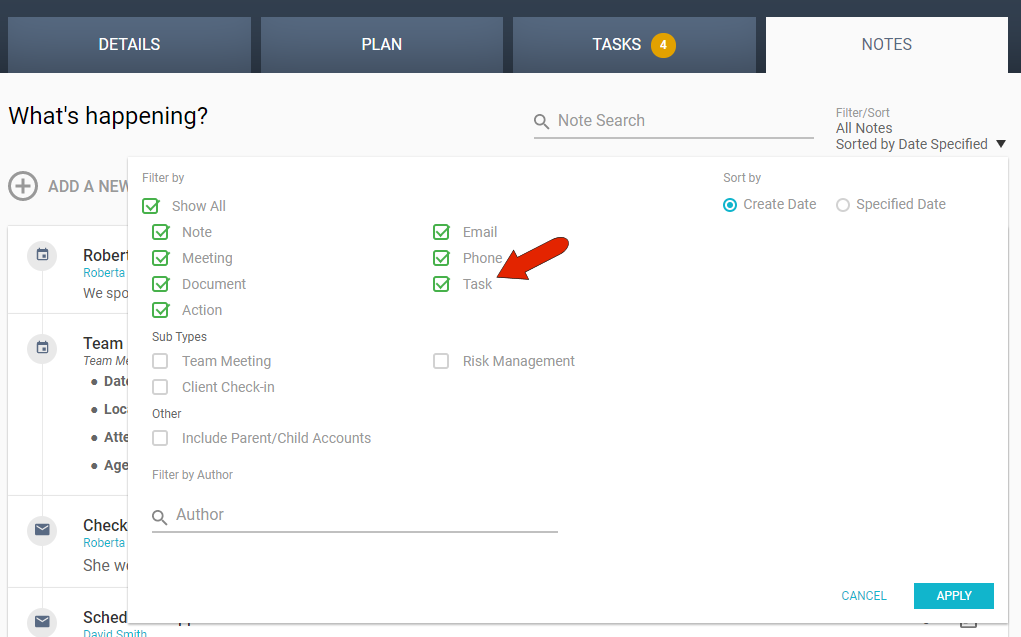Viewport: 1021px width, 637px height.
Task: Click Cancel to dismiss filters
Action: point(864,596)
